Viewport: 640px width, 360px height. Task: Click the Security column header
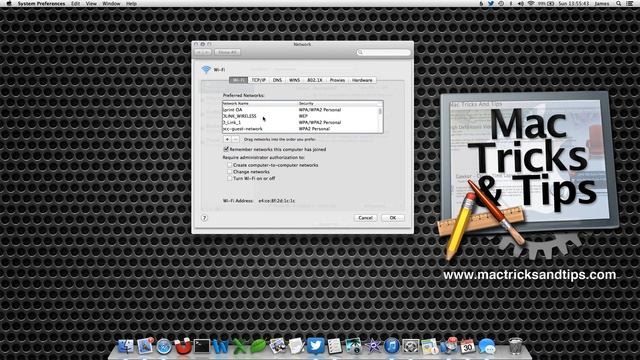[338, 104]
